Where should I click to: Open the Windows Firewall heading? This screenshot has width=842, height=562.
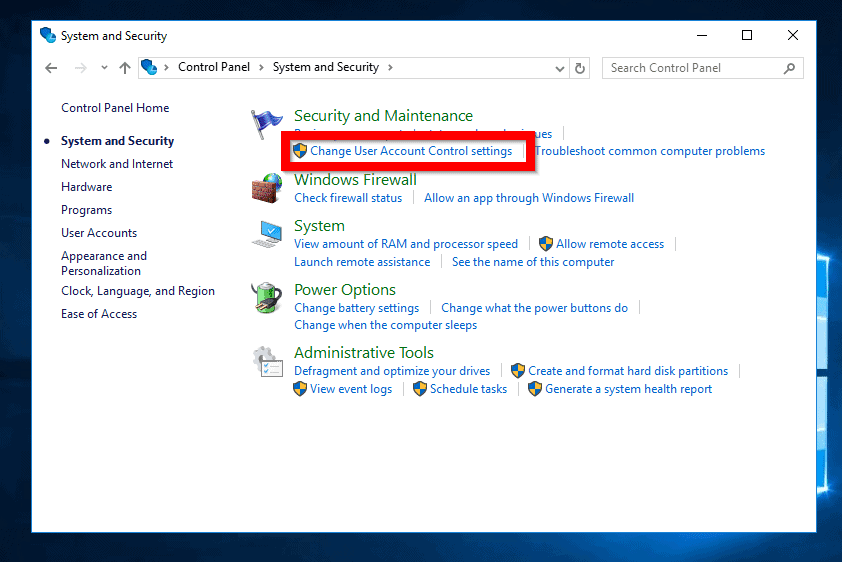(x=355, y=180)
